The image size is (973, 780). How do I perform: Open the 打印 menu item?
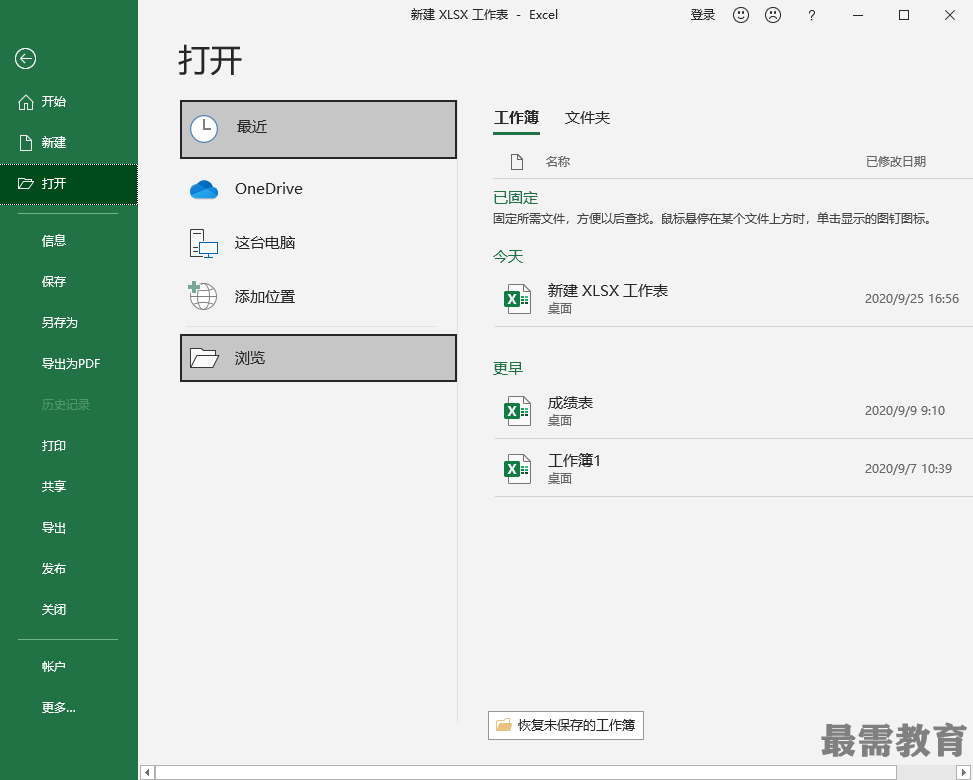(x=54, y=446)
